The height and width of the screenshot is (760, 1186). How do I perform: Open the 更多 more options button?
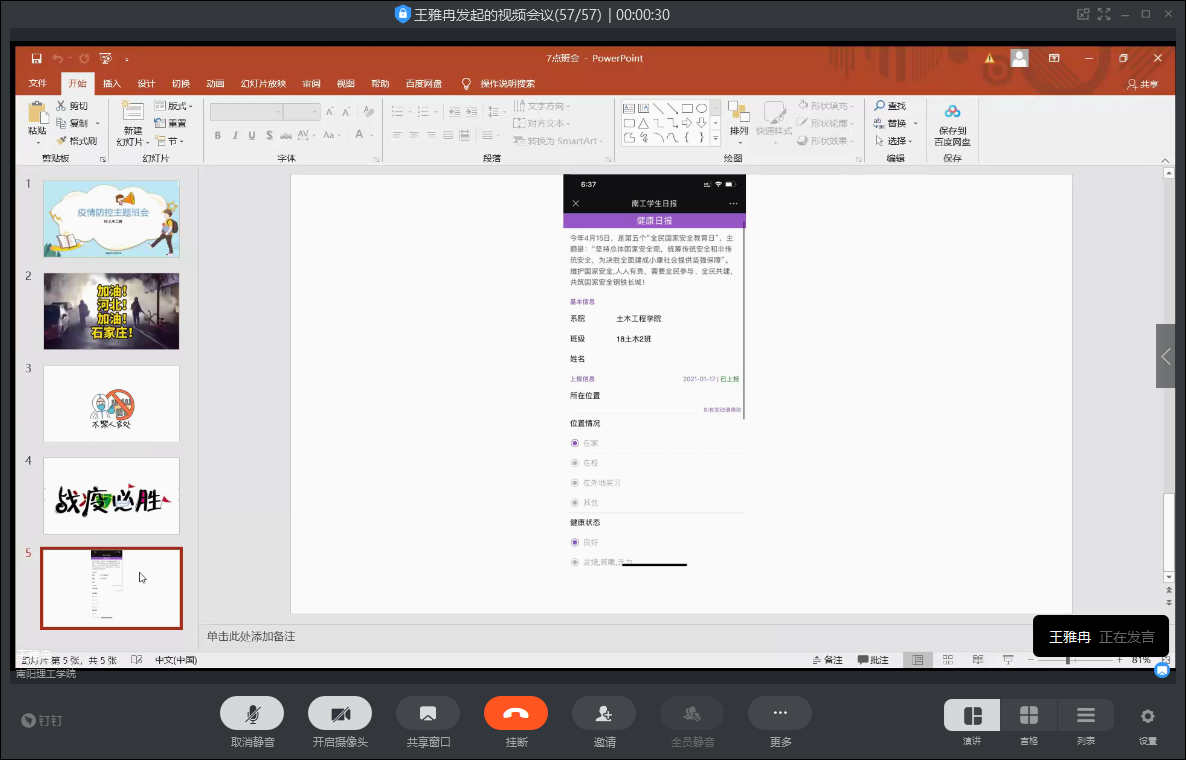click(780, 713)
